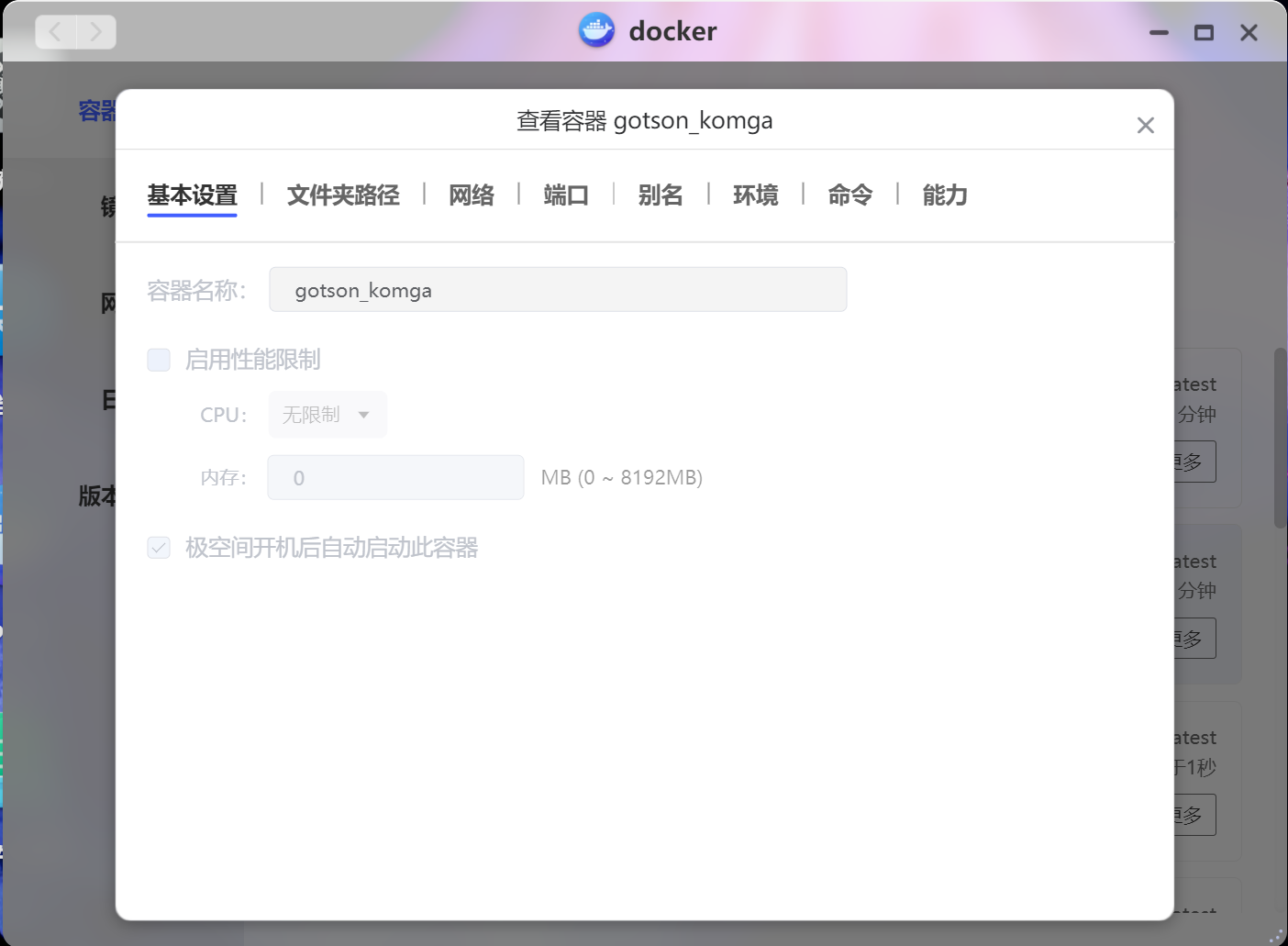Open the CPU 无限制 dropdown
The width and height of the screenshot is (1288, 946).
[328, 415]
